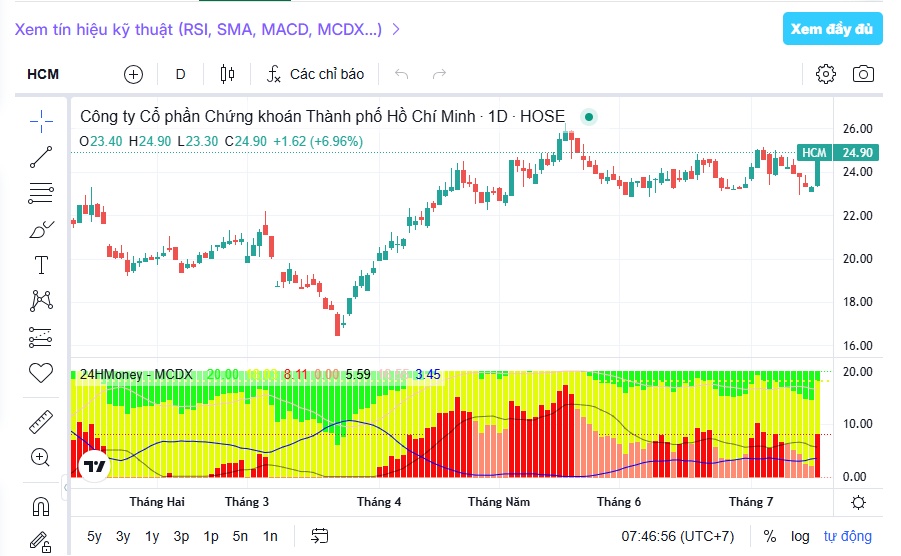Toggle magnet mode on

coord(41,507)
